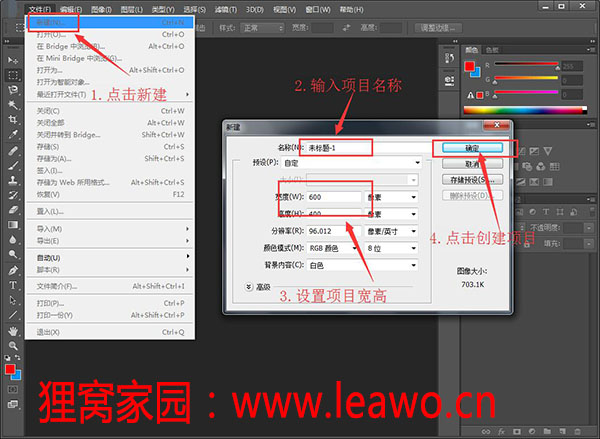
Task: Open the 窗口(W) menu
Action: (318, 9)
